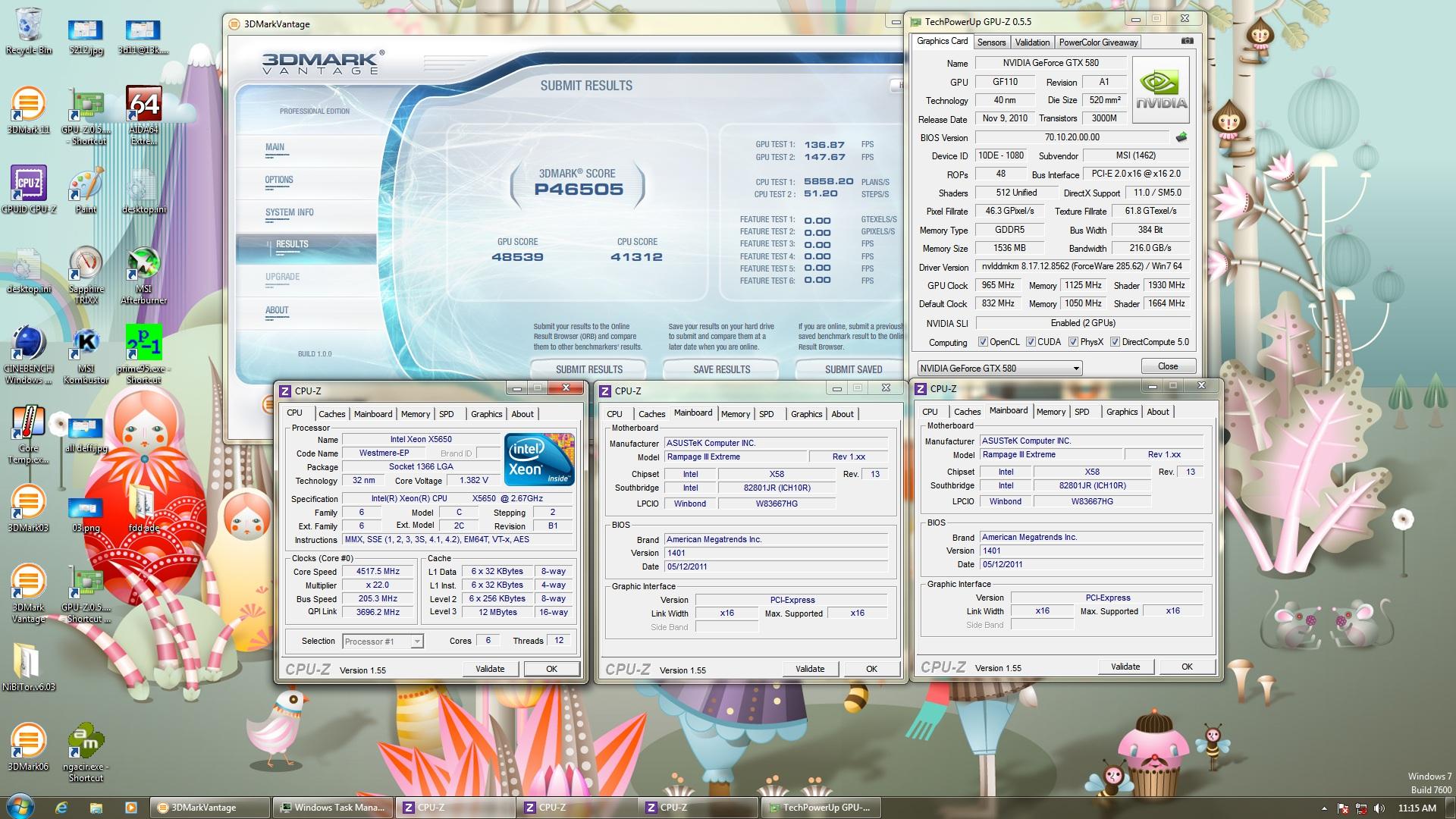
Task: Open the Processor #1 selection dropdown
Action: click(x=383, y=642)
